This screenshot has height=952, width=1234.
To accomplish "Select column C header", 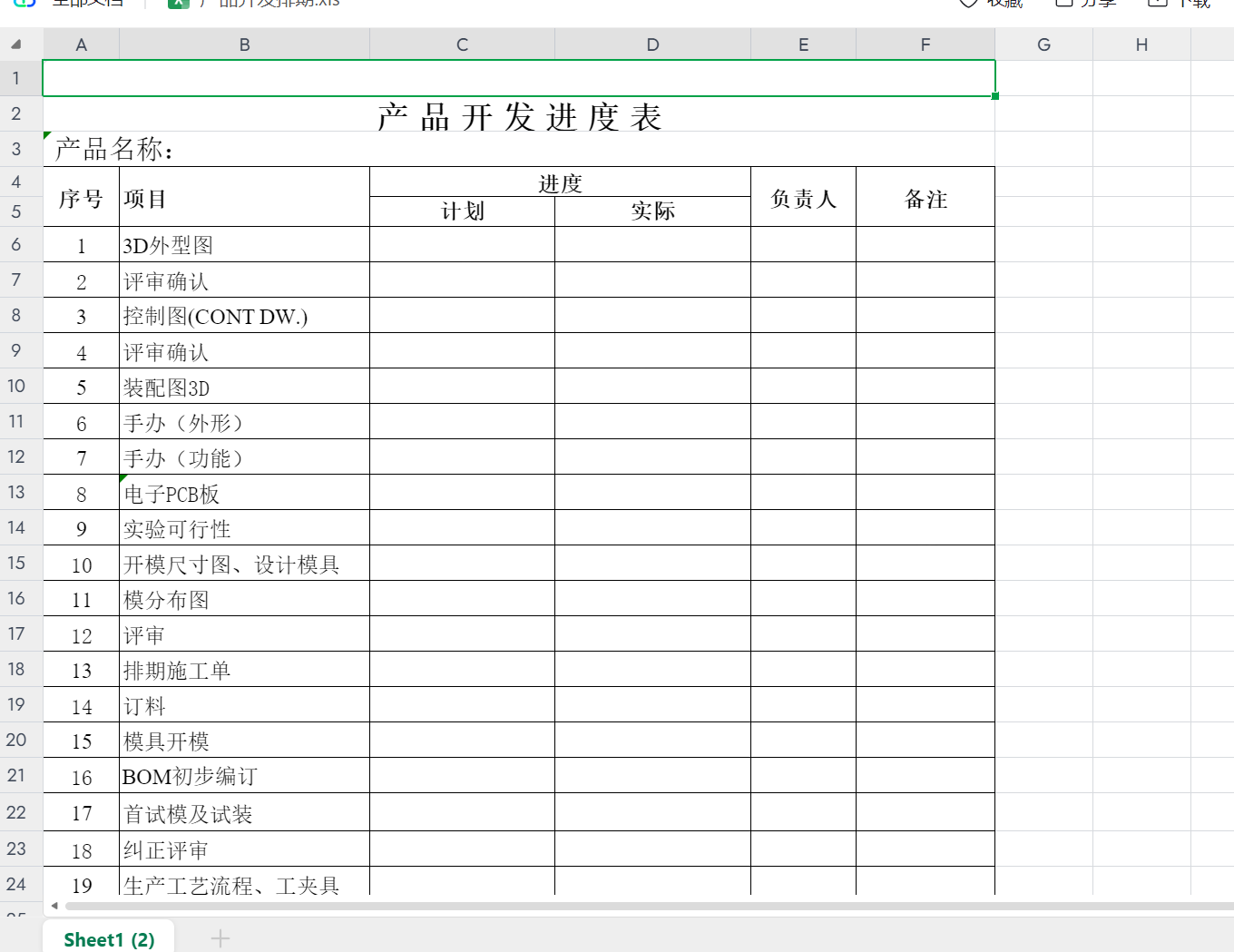I will [463, 44].
